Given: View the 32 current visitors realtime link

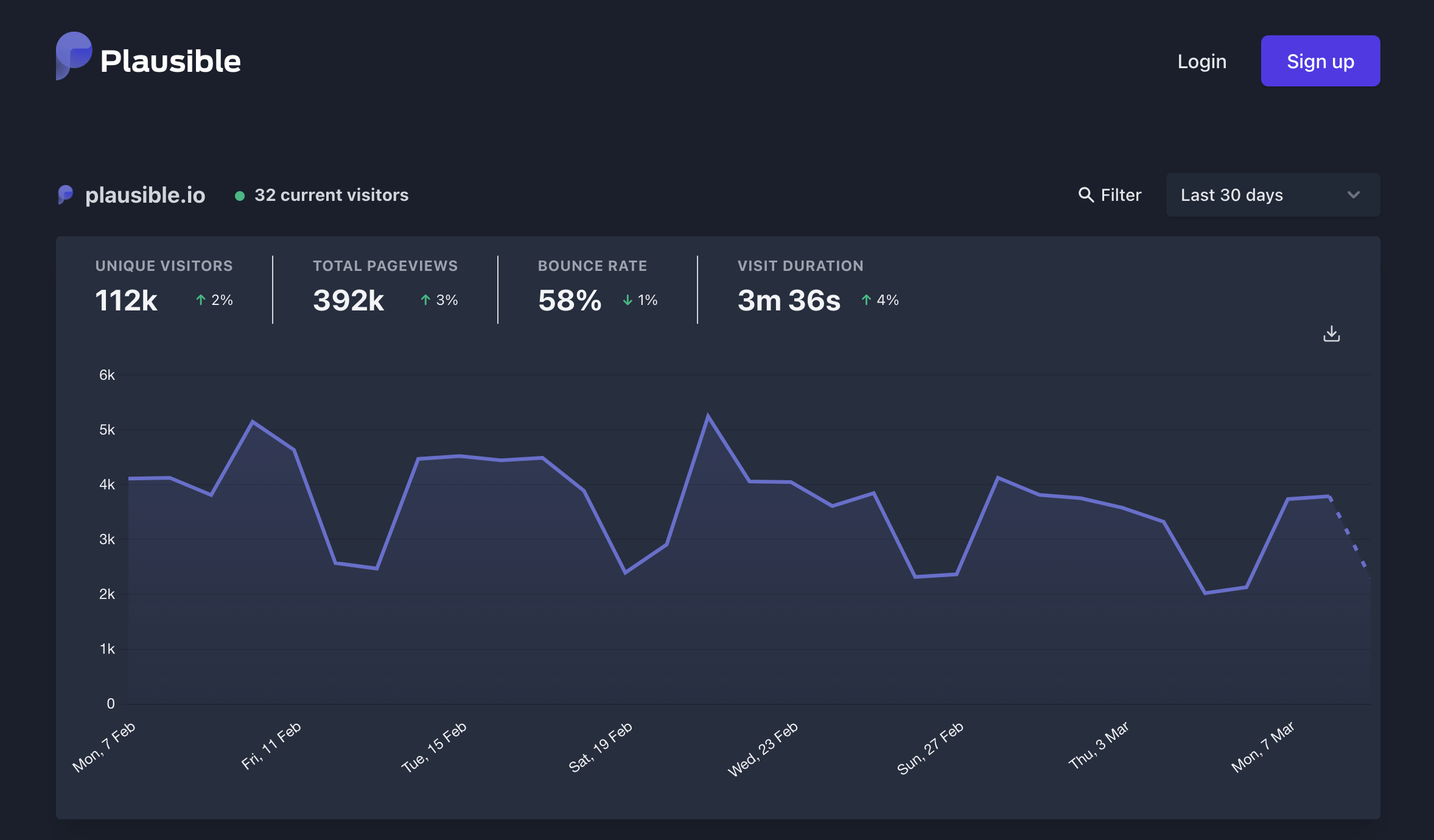Looking at the screenshot, I should (331, 195).
